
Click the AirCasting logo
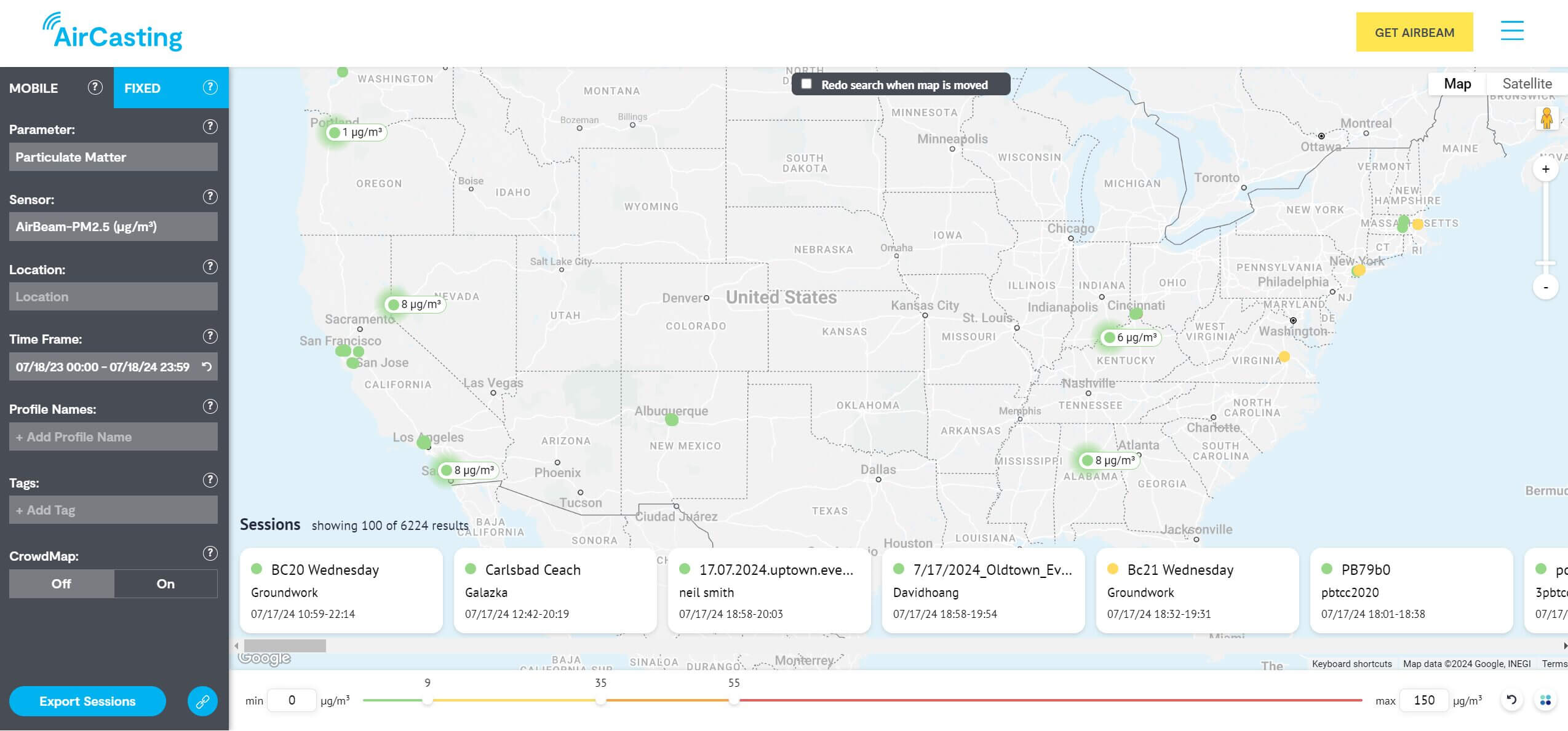coord(112,32)
